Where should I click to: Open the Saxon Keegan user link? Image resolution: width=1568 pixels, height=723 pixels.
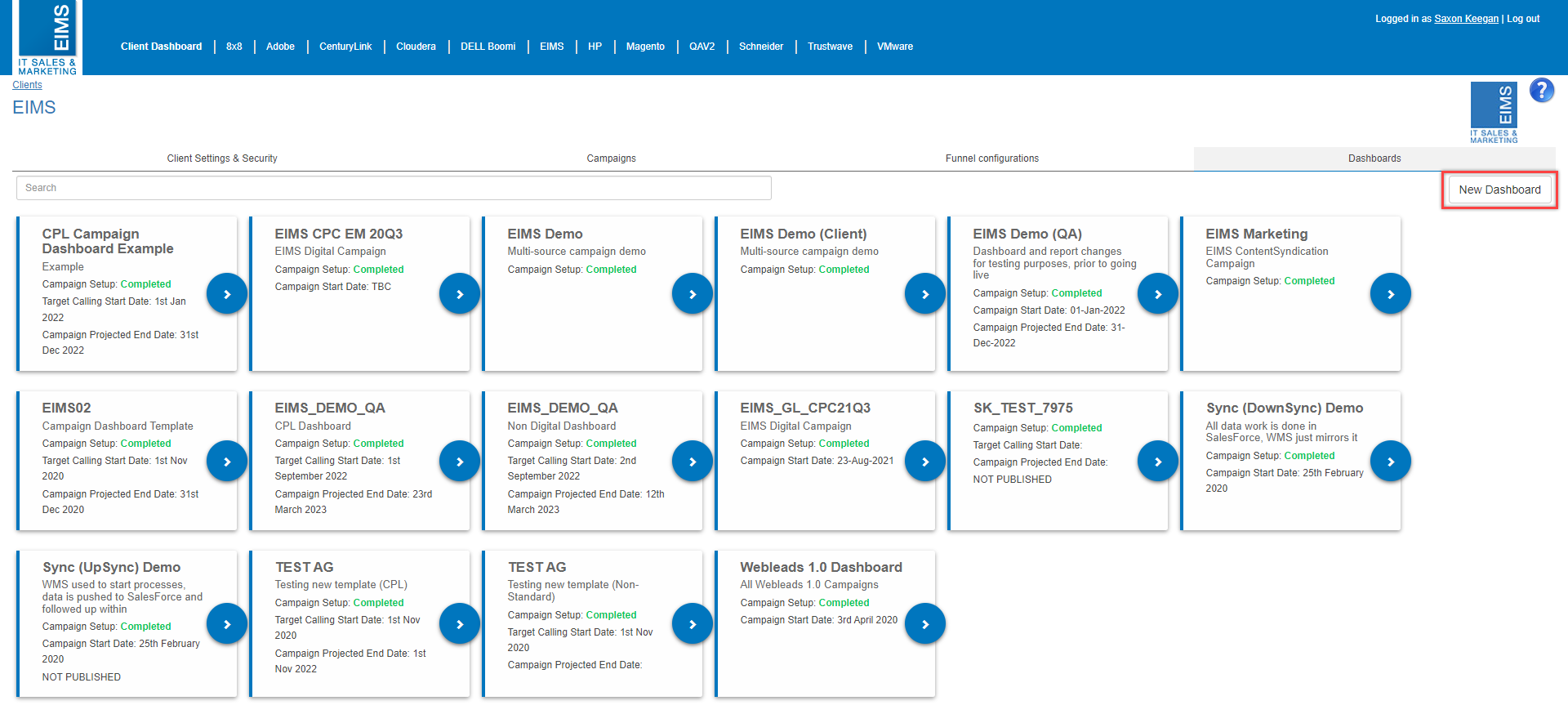click(x=1467, y=19)
